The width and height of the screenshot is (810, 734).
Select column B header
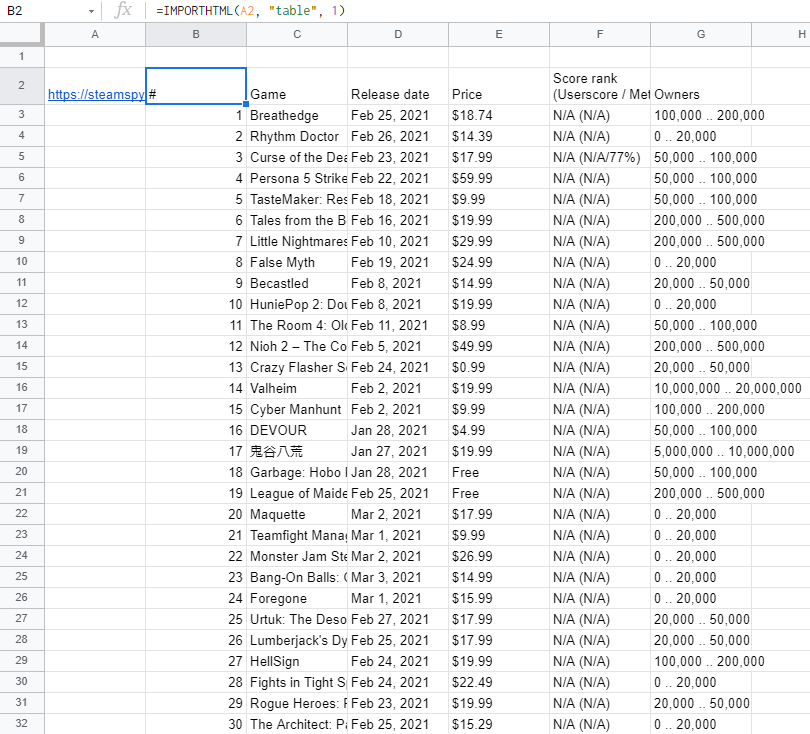[196, 35]
